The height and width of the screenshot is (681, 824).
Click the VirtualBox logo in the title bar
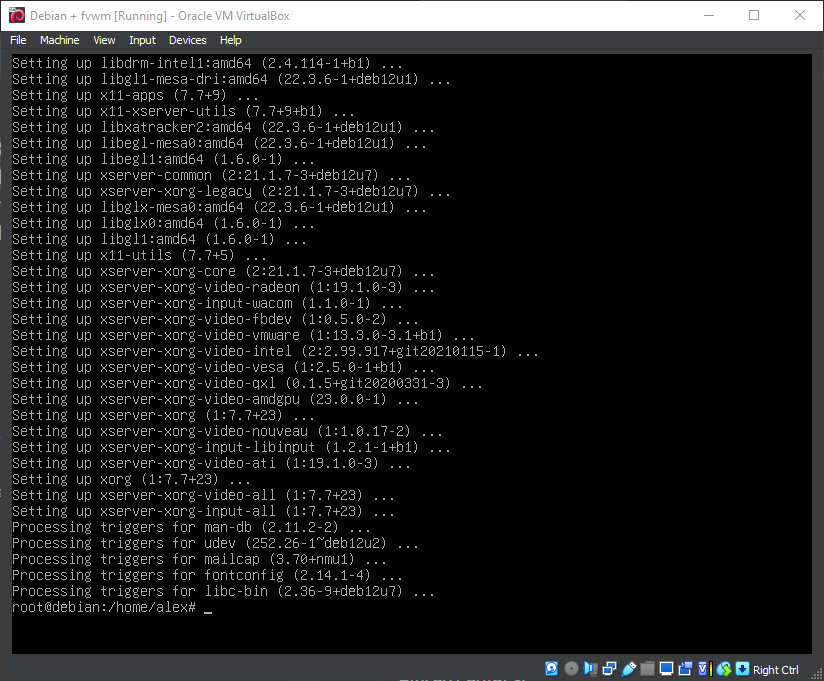(x=17, y=16)
